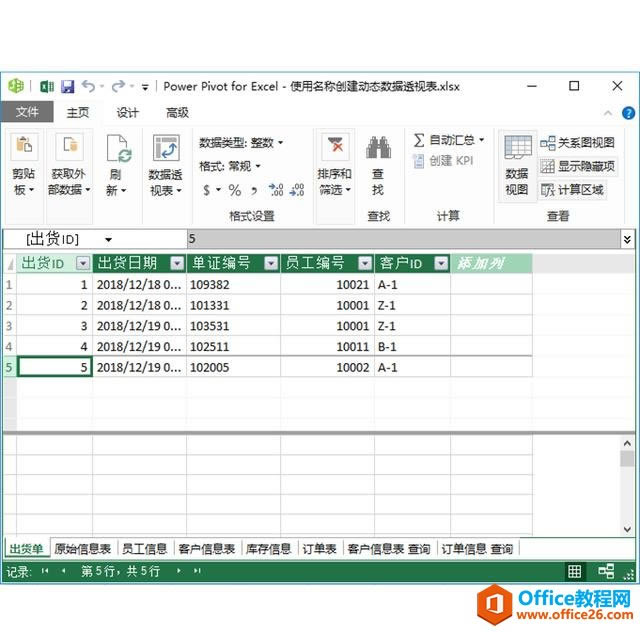Image resolution: width=640 pixels, height=632 pixels.
Task: Go to the previous record
Action: 63,571
